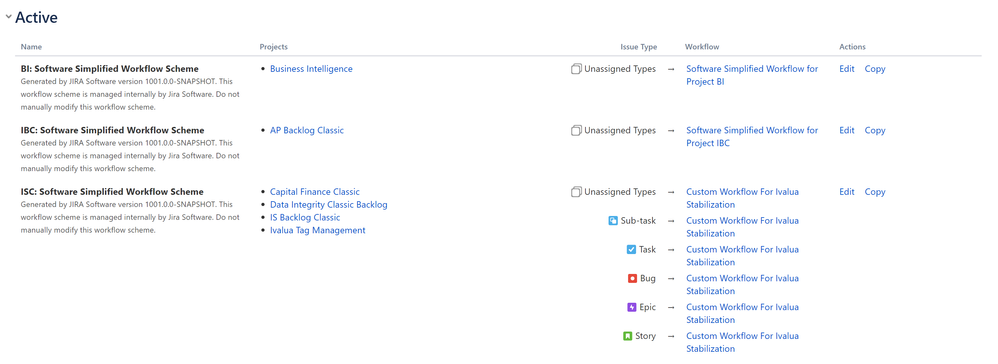Viewport: 998px width, 364px height.
Task: Collapse the Active section chevron
Action: coord(8,18)
